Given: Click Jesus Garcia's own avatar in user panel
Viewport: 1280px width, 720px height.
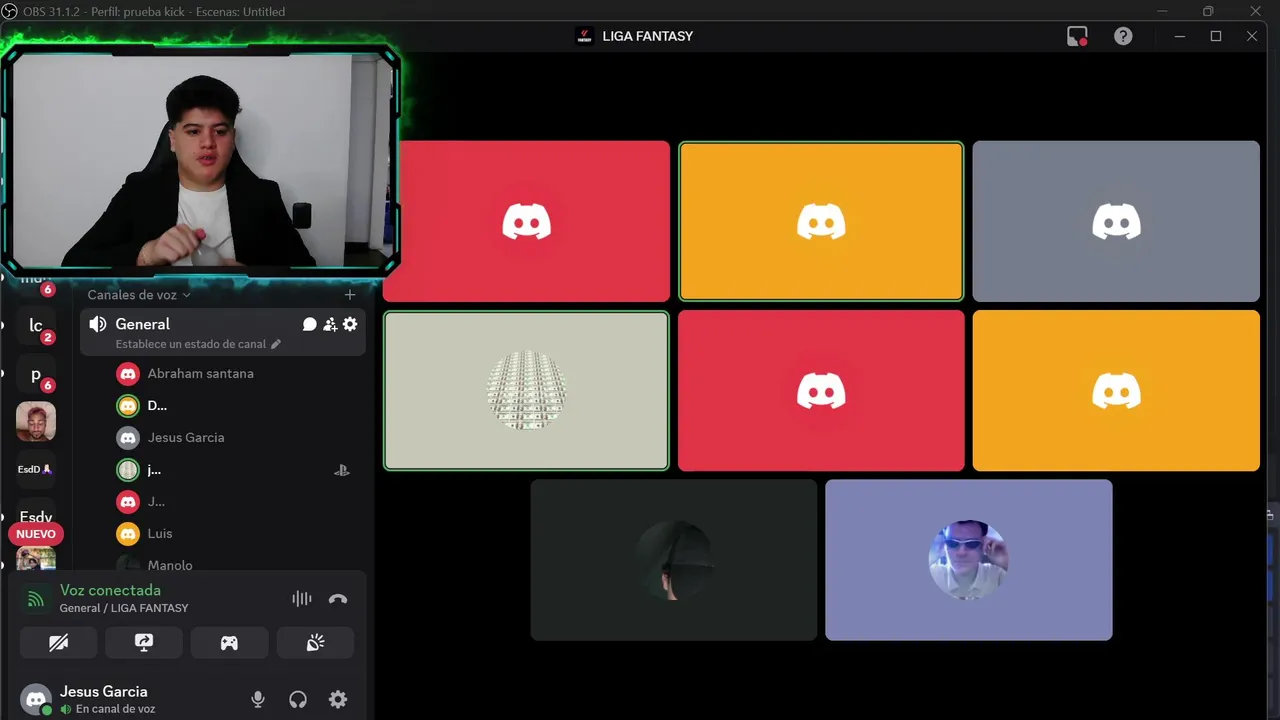Looking at the screenshot, I should 36,699.
